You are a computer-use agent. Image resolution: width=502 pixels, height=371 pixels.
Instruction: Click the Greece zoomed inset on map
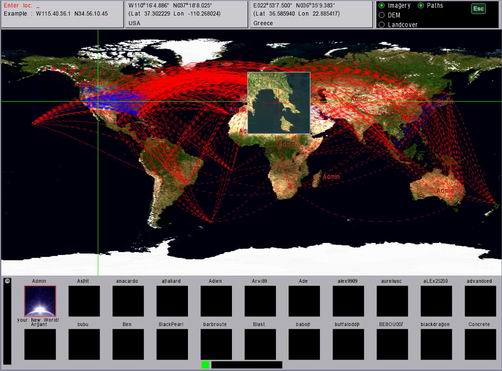279,103
